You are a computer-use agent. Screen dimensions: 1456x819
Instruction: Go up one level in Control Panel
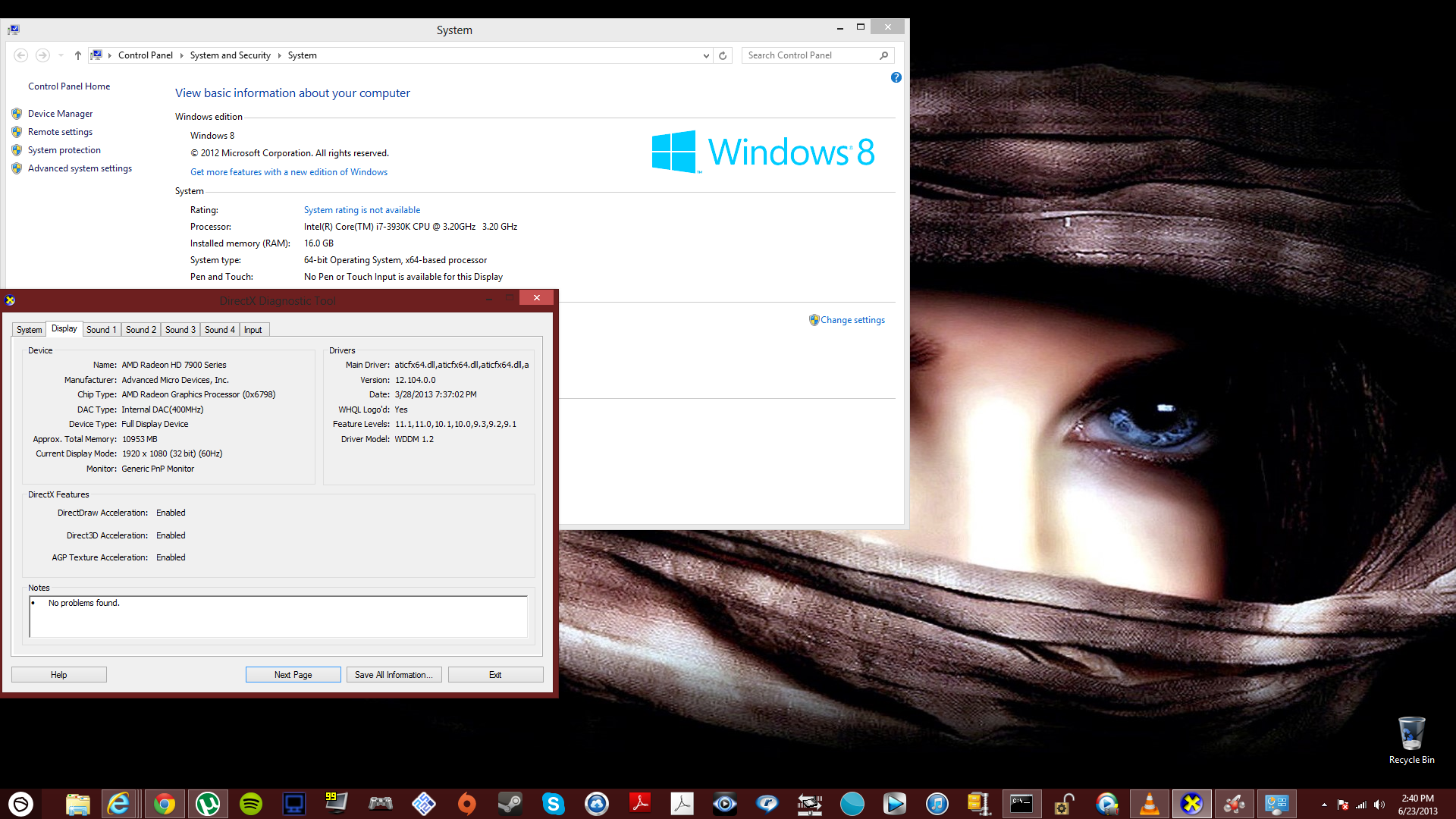coord(77,55)
